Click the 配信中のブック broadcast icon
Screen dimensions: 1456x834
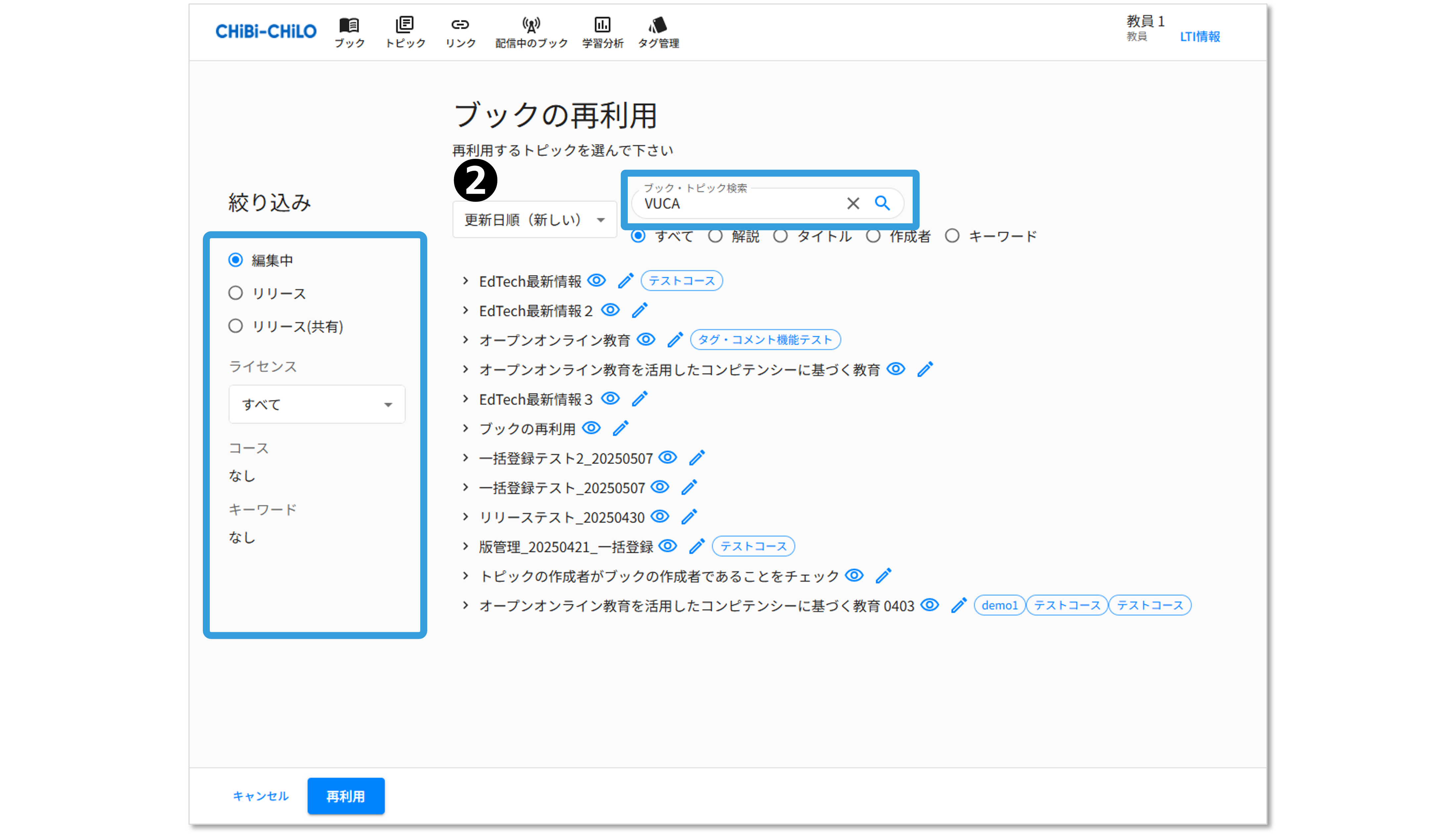coord(531,31)
